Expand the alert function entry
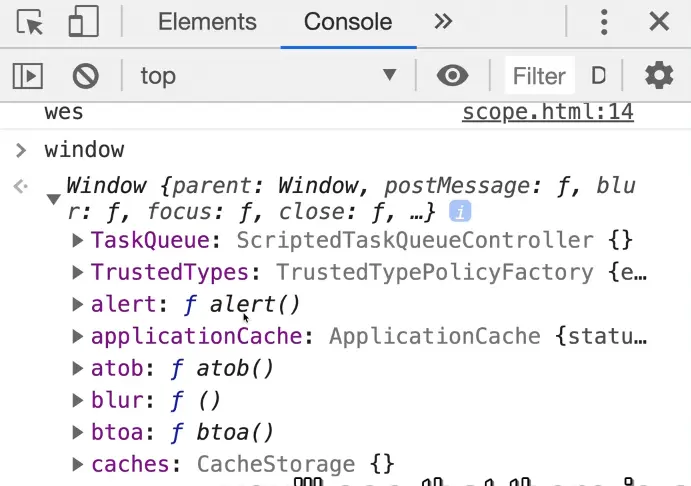Screen dimensions: 691x486 78,305
